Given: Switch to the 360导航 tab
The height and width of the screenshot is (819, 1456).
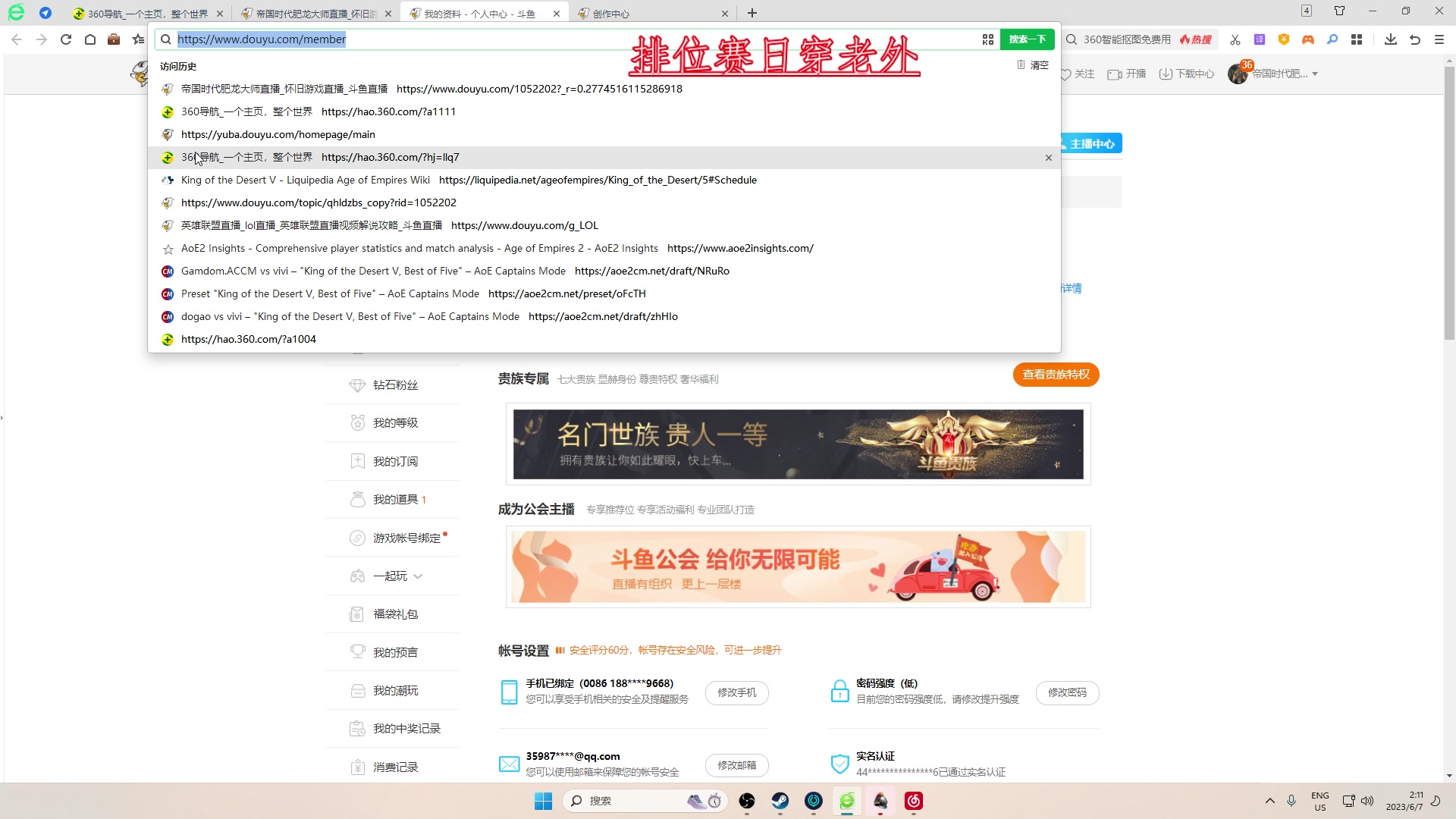Looking at the screenshot, I should (x=148, y=14).
